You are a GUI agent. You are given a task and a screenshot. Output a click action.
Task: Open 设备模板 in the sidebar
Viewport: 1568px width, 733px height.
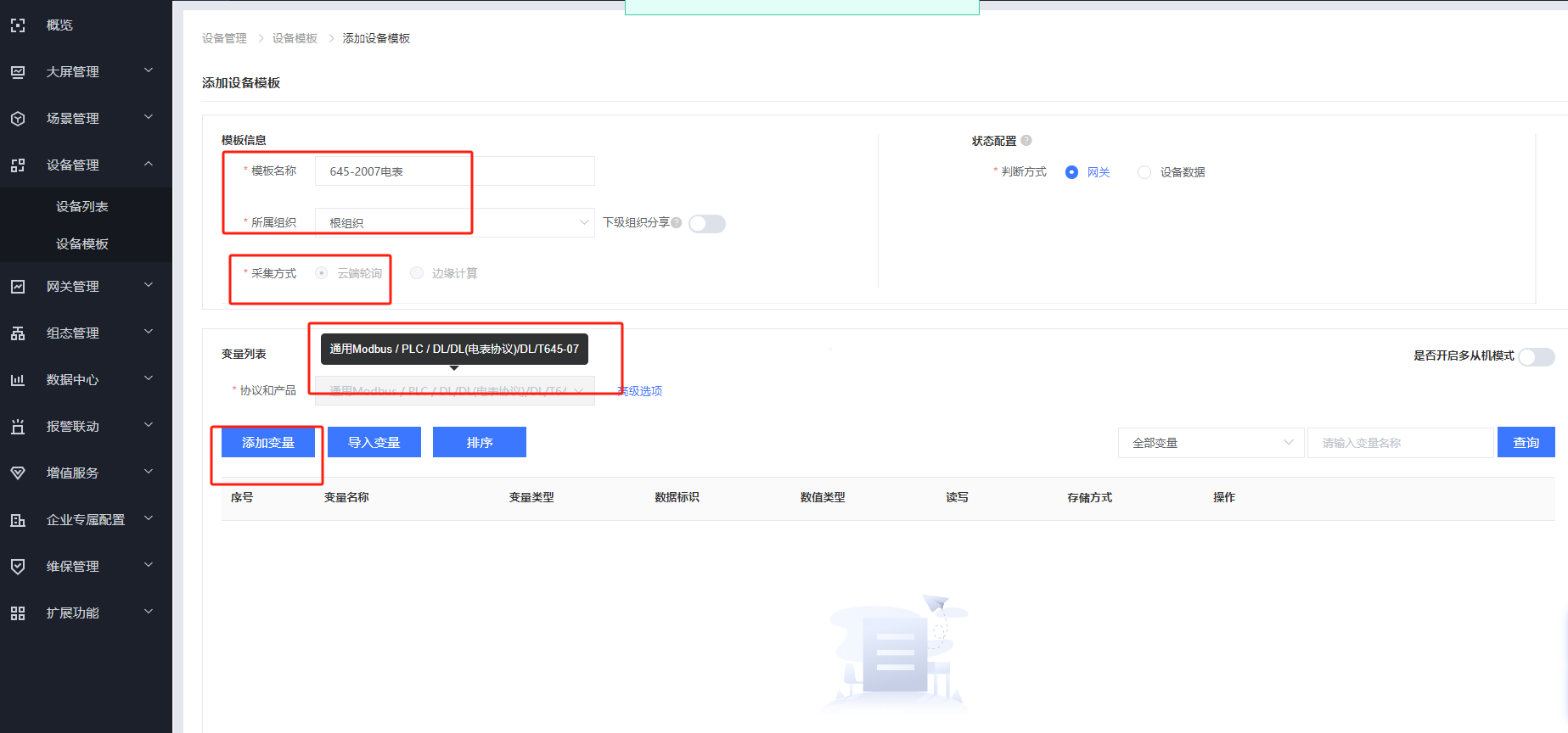click(82, 244)
